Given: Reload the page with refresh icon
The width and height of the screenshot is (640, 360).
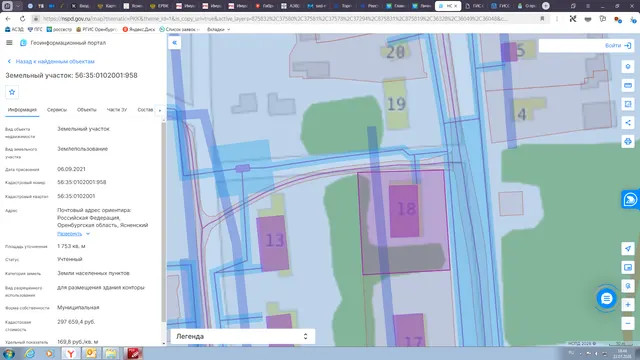Looking at the screenshot, I should (22, 19).
